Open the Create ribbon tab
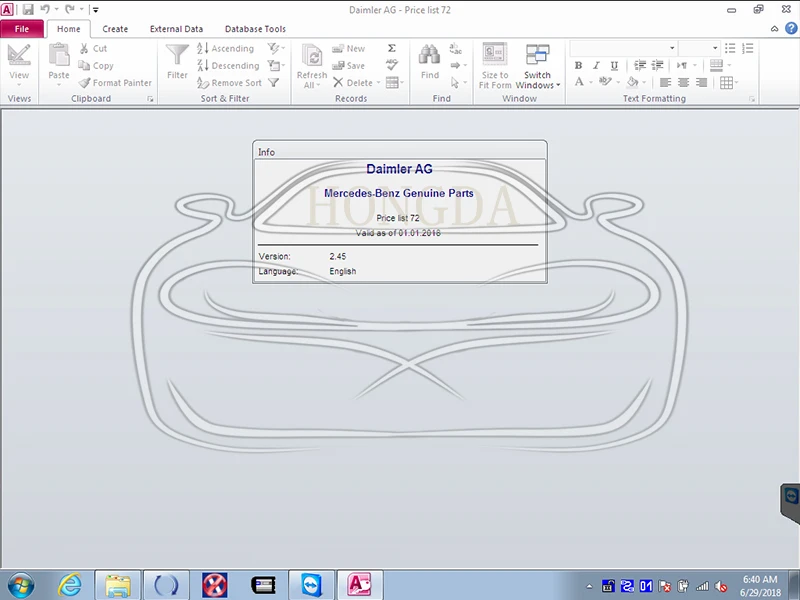This screenshot has width=800, height=600. click(x=115, y=29)
